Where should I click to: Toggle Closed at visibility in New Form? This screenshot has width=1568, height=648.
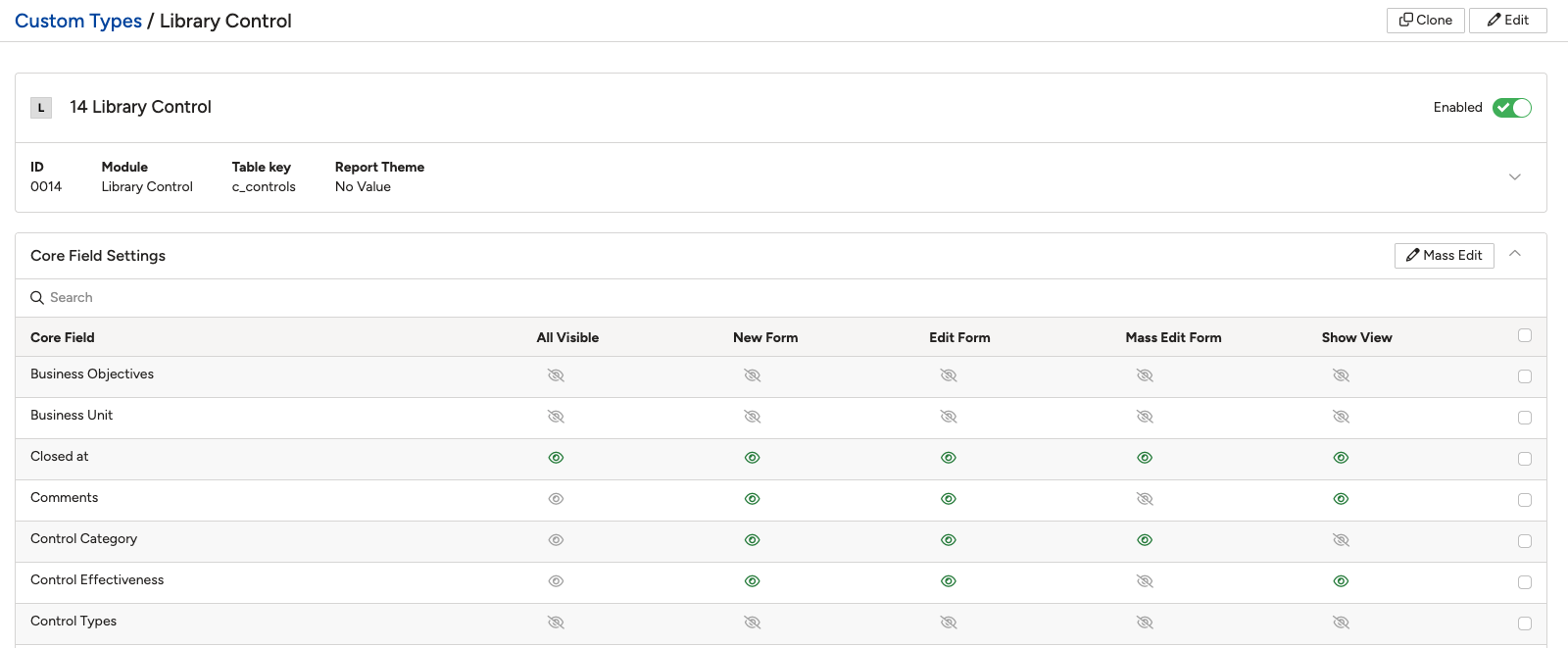pos(753,458)
